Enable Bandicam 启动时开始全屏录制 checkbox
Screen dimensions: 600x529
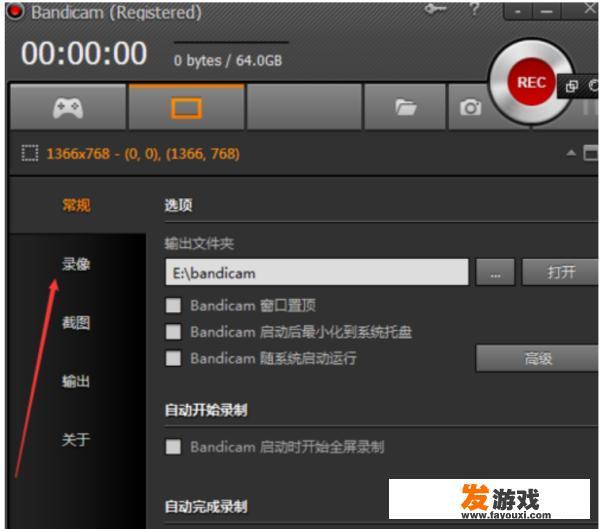click(x=173, y=447)
